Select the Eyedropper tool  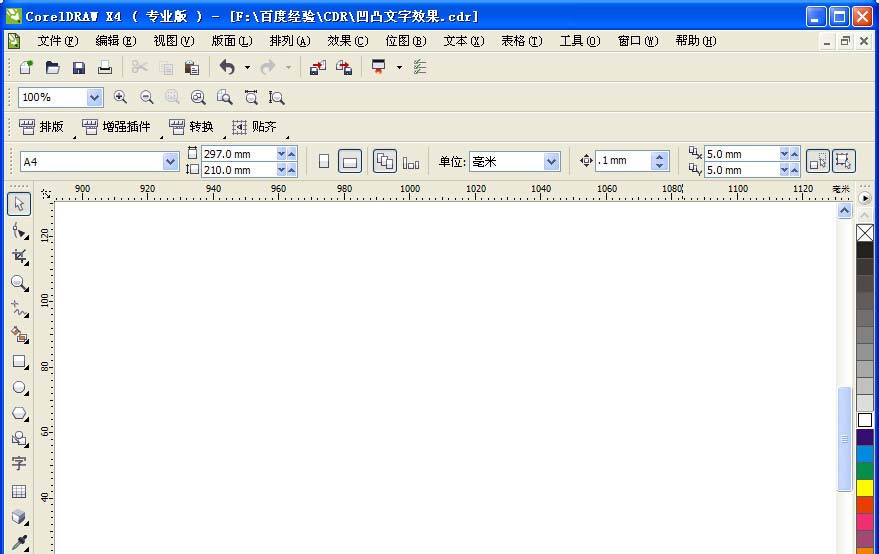pyautogui.click(x=19, y=542)
